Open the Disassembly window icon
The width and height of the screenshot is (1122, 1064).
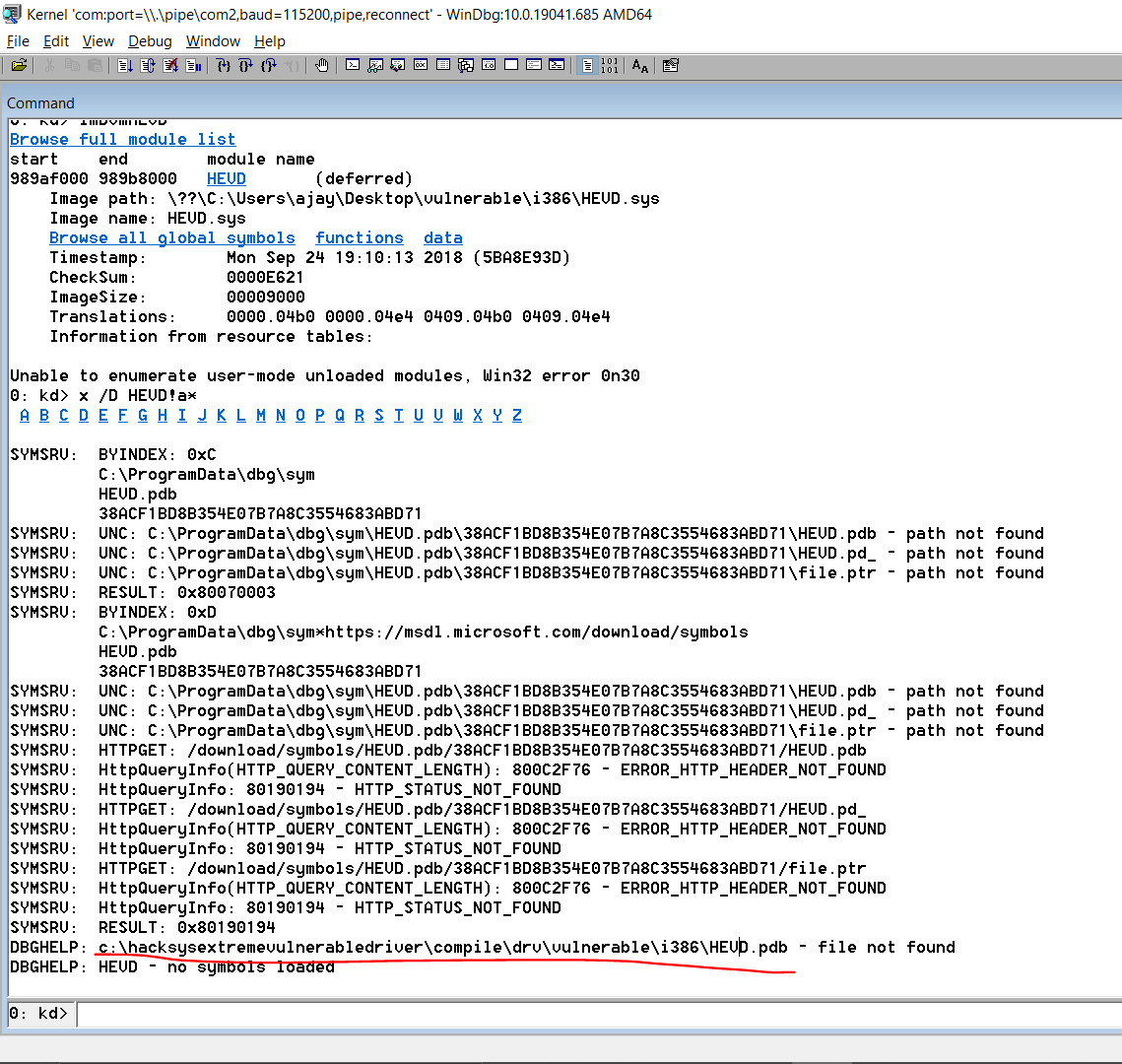pos(489,66)
